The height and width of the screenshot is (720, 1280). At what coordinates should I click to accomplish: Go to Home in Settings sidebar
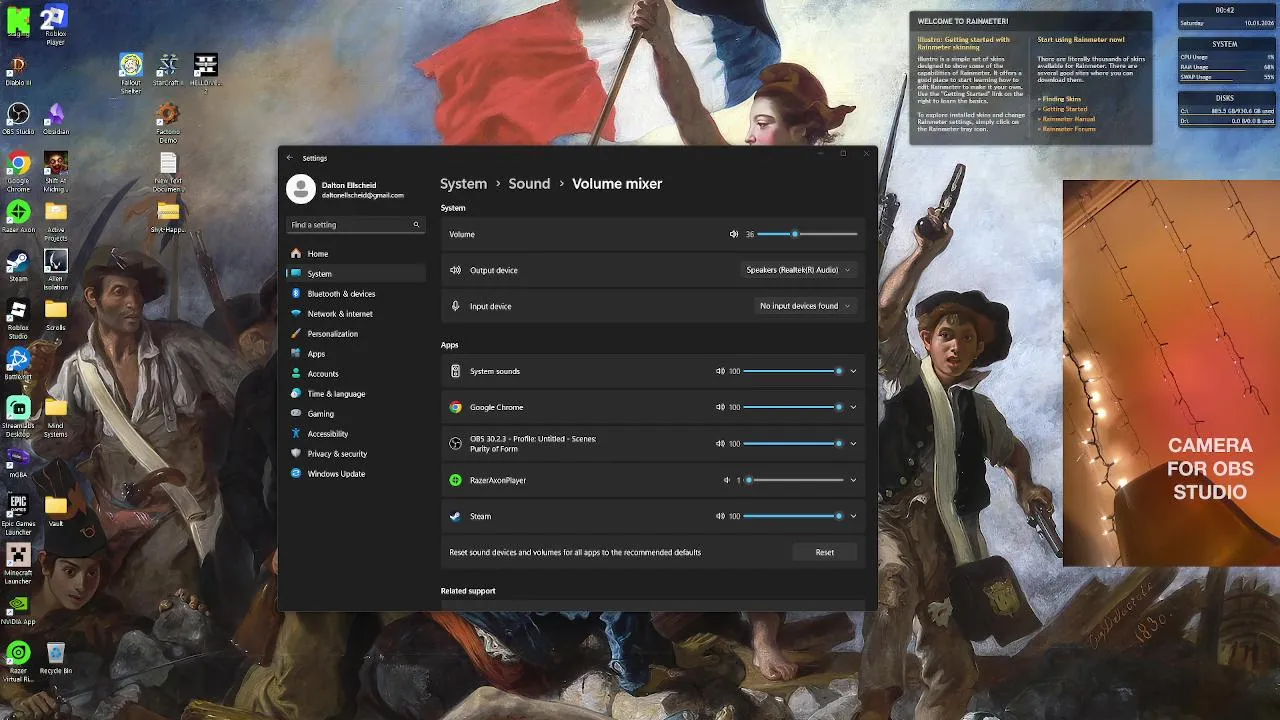(x=355, y=254)
